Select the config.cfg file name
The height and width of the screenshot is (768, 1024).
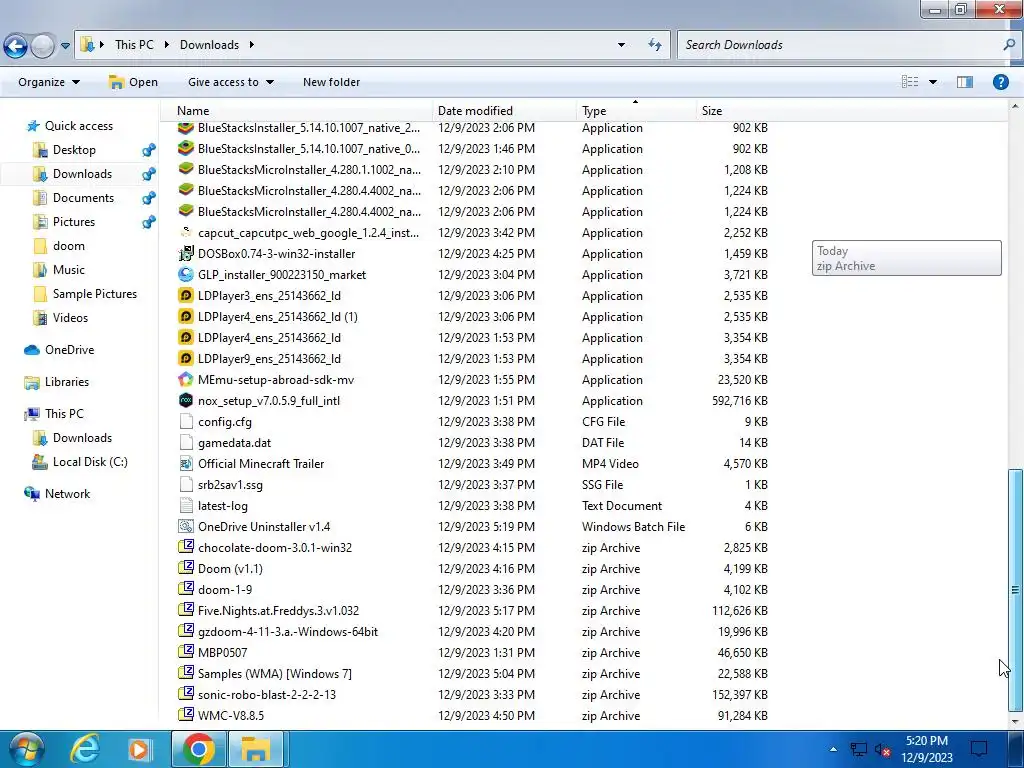coord(225,422)
